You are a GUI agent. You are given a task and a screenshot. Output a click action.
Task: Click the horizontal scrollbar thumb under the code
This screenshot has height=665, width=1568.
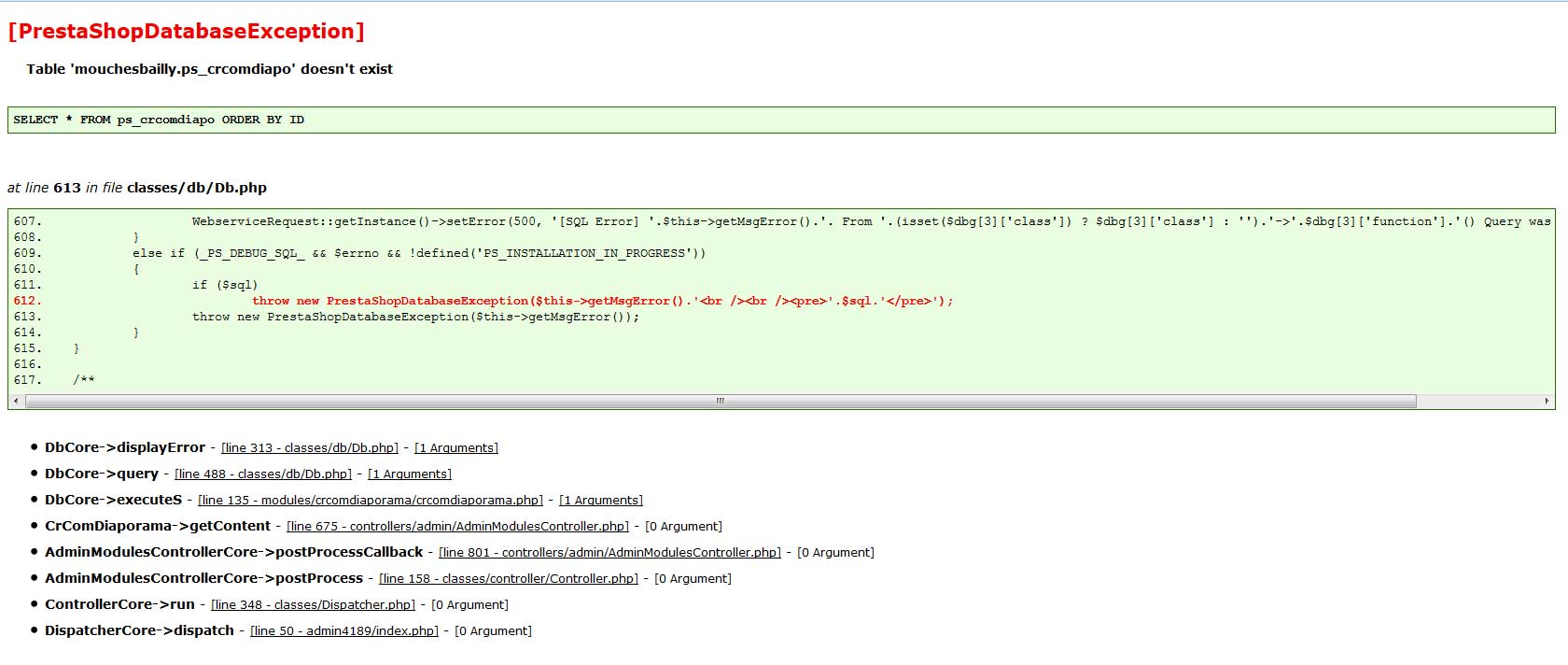pos(721,401)
